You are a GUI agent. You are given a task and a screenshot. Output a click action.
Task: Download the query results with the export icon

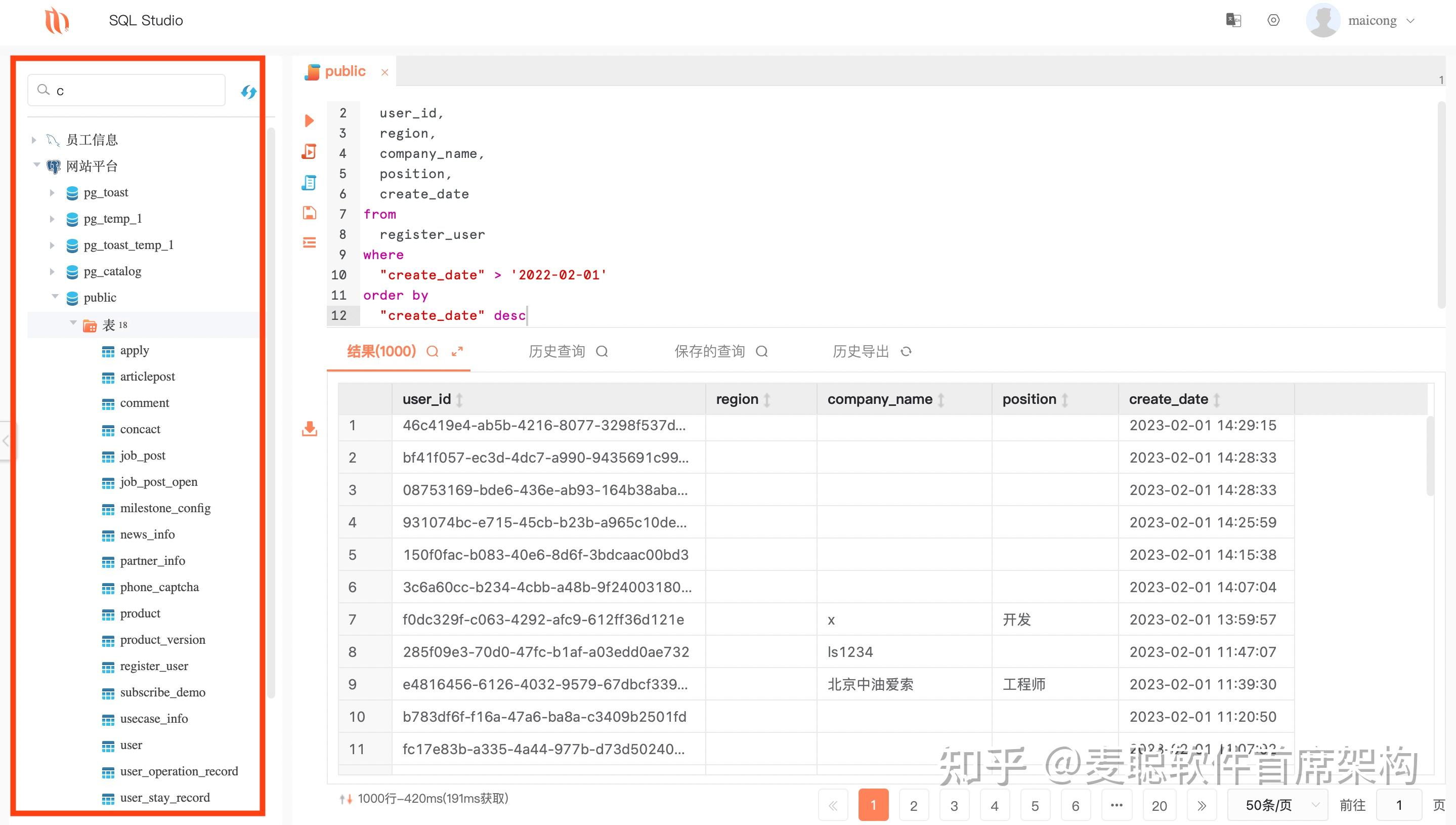coord(309,430)
